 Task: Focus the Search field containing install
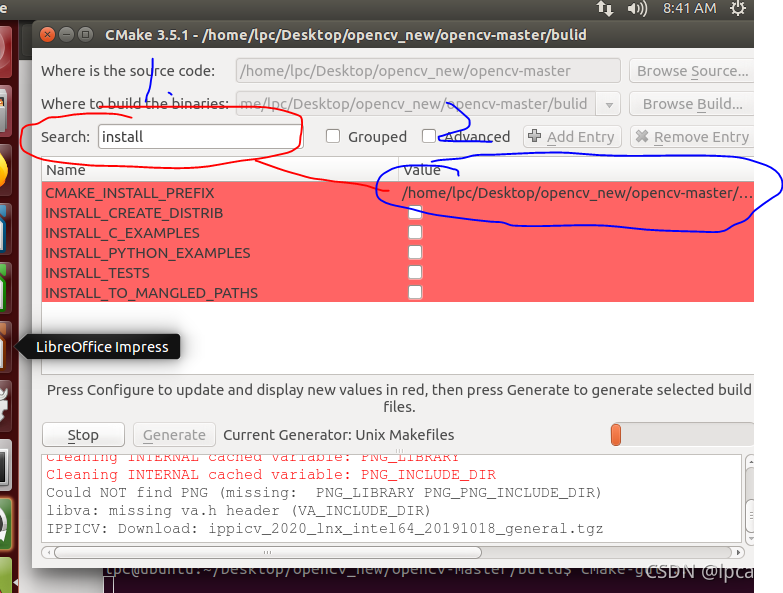(200, 137)
